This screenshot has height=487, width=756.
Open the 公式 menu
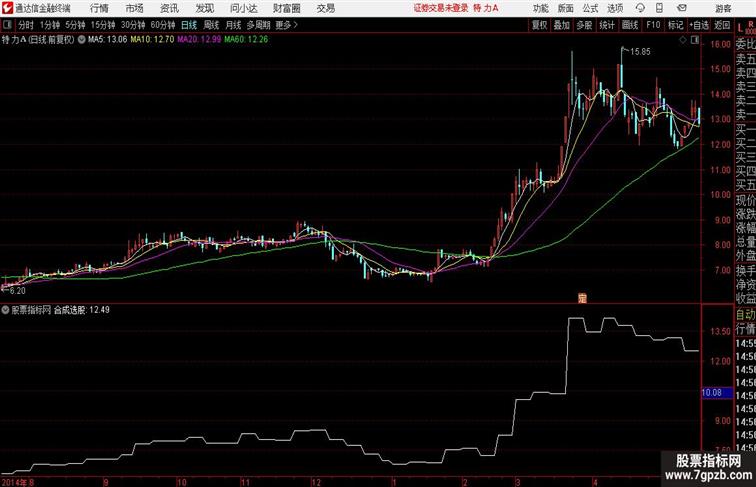[x=590, y=8]
